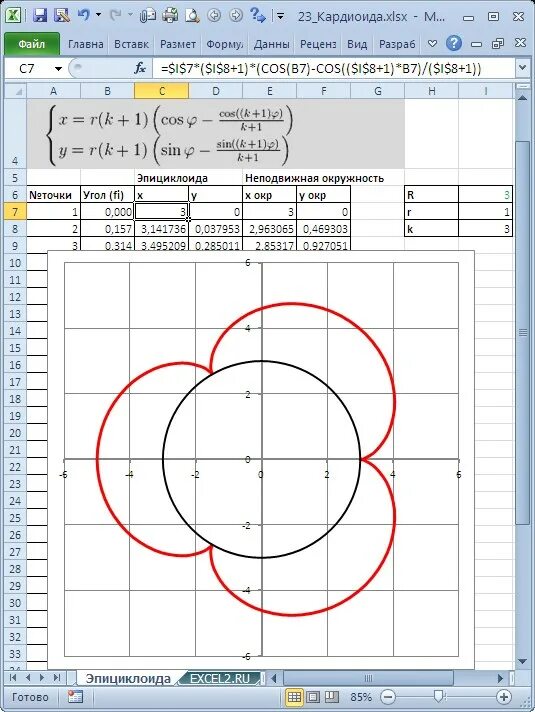Open Excel Help blue question icon
This screenshot has height=712, width=535.
454,44
